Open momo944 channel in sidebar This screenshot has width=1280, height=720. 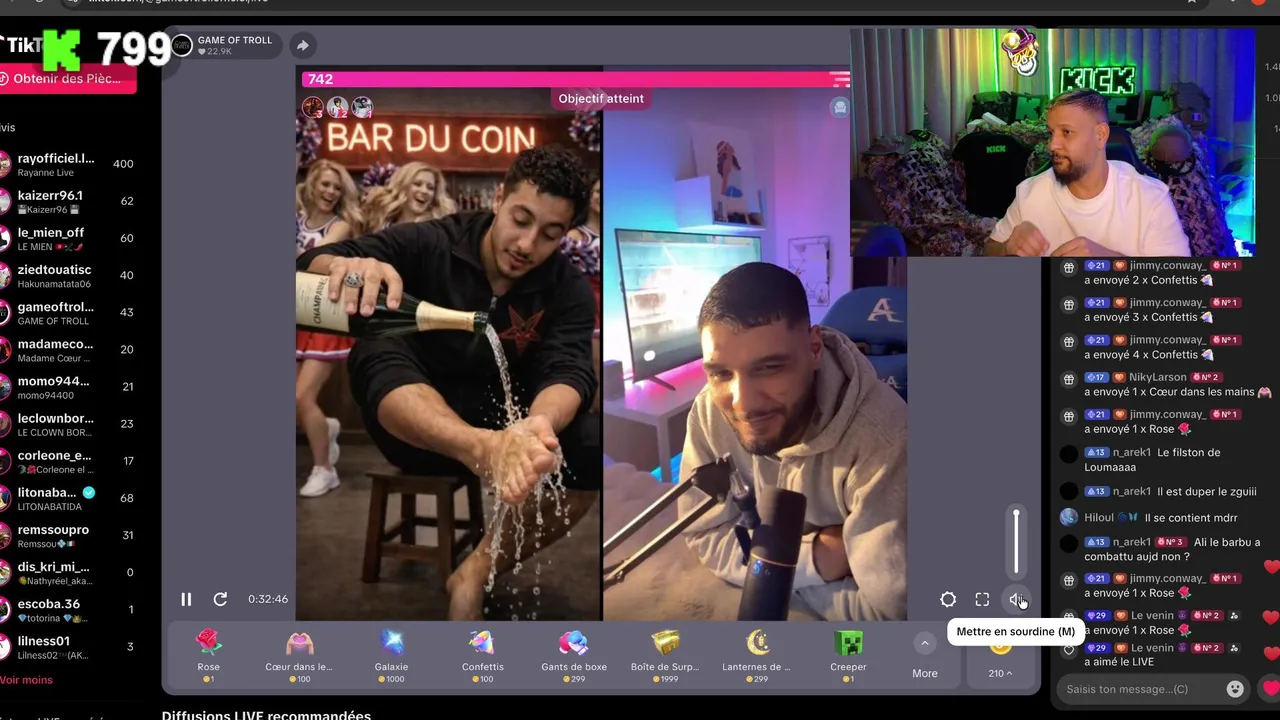click(x=68, y=387)
